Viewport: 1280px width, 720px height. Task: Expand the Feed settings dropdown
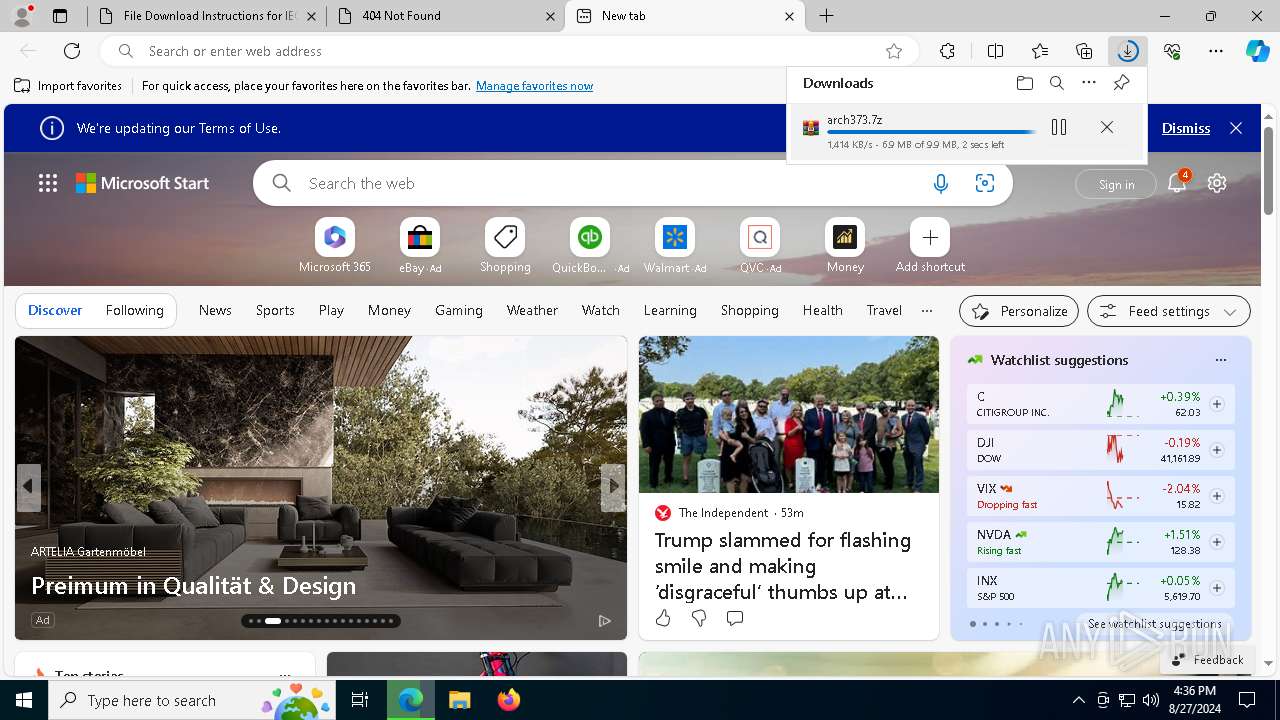pos(1169,311)
